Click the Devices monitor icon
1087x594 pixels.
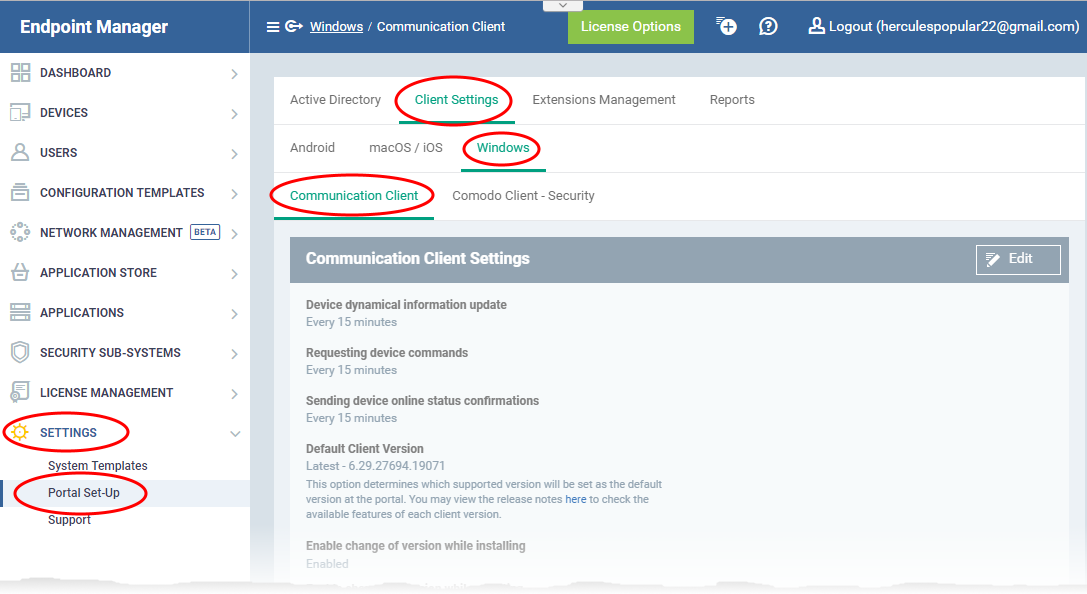coord(20,112)
